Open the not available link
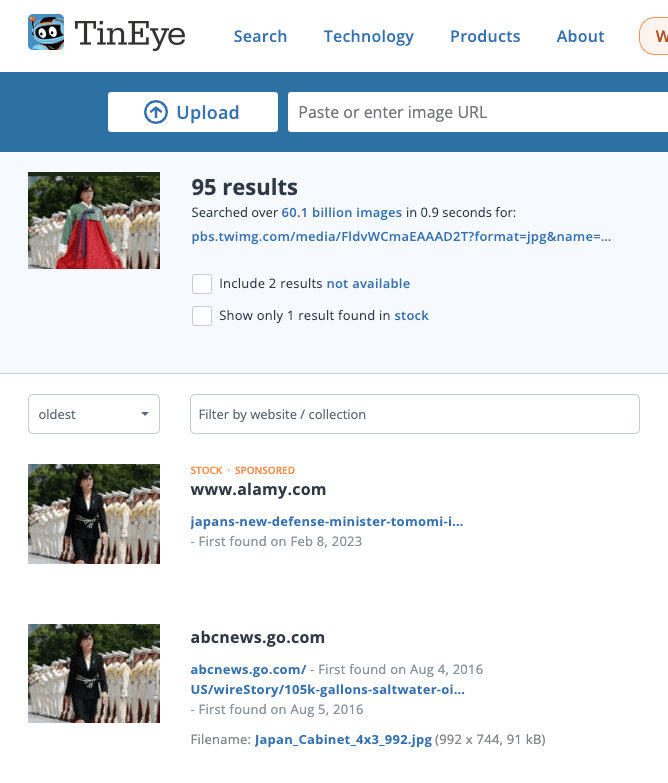This screenshot has width=668, height=783. 368,284
